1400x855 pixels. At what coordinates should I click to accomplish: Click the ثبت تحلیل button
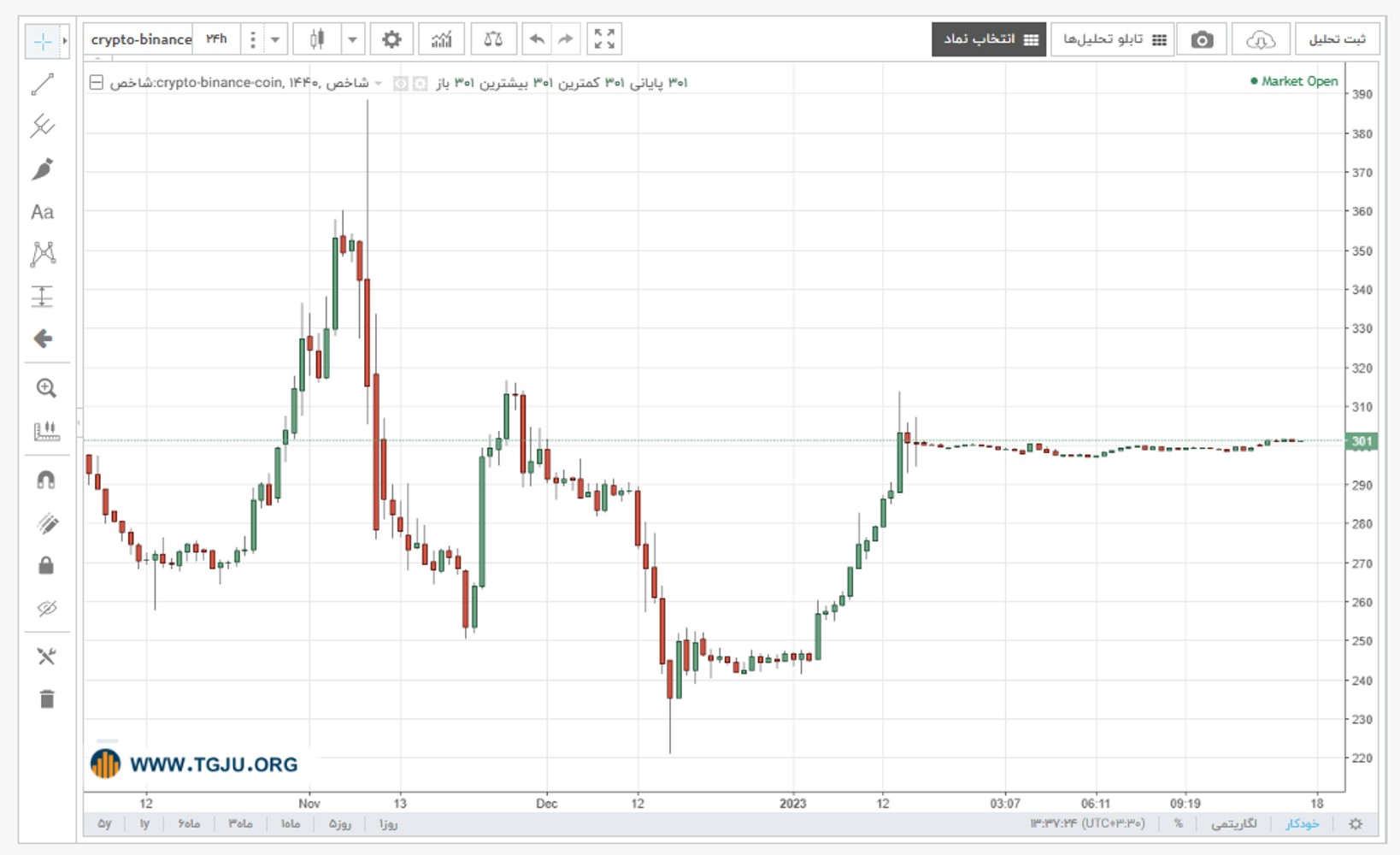tap(1338, 39)
